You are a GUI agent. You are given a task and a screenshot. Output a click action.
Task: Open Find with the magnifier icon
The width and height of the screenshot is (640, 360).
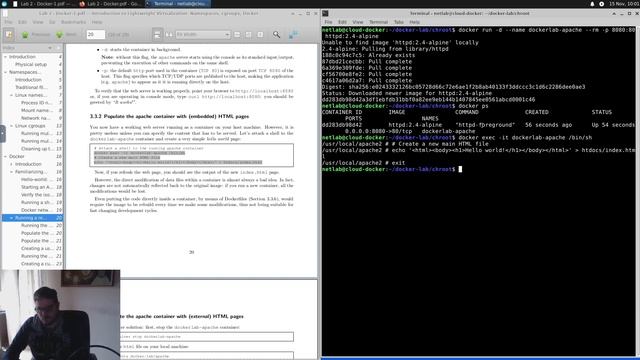[276, 35]
